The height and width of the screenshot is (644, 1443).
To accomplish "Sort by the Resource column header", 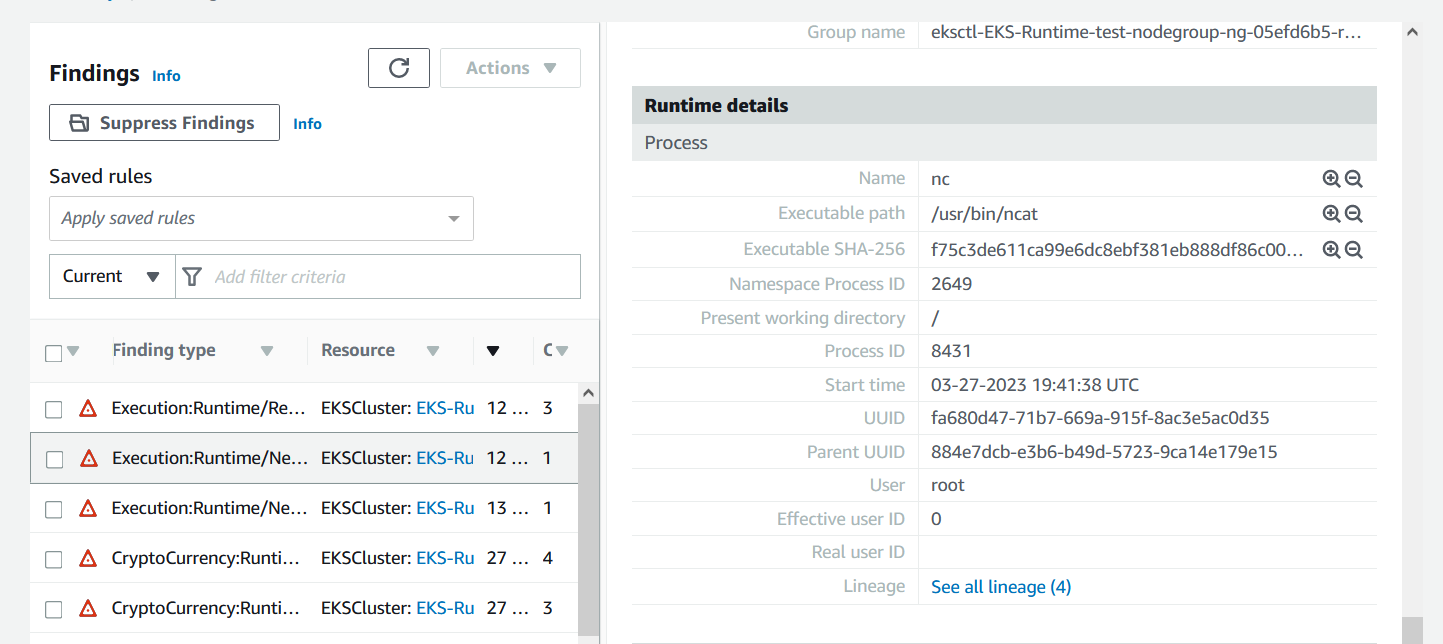I will tap(358, 350).
